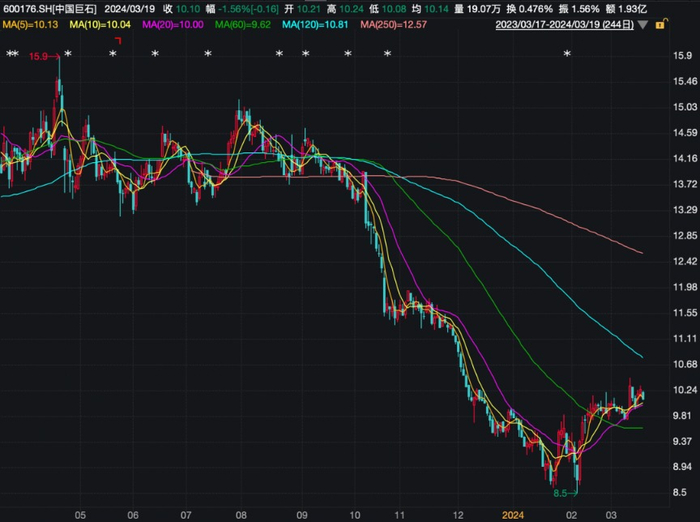Click the 2024 year label on time axis
The width and height of the screenshot is (700, 522).
(512, 512)
